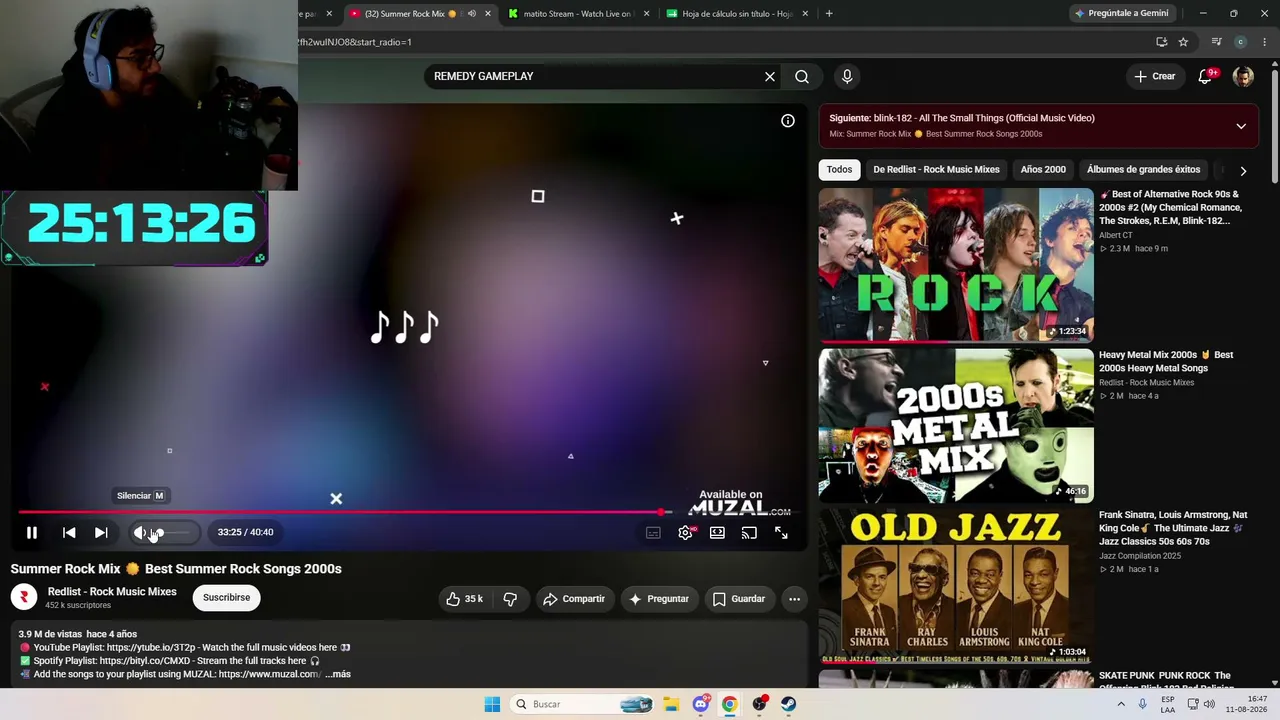Switch to the Hoja de cálculo sin título tab
This screenshot has width=1280, height=720.
pos(737,14)
